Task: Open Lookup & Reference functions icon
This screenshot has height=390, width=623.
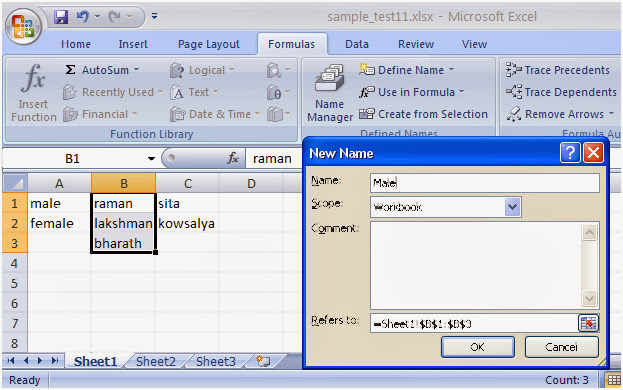Action: 278,70
